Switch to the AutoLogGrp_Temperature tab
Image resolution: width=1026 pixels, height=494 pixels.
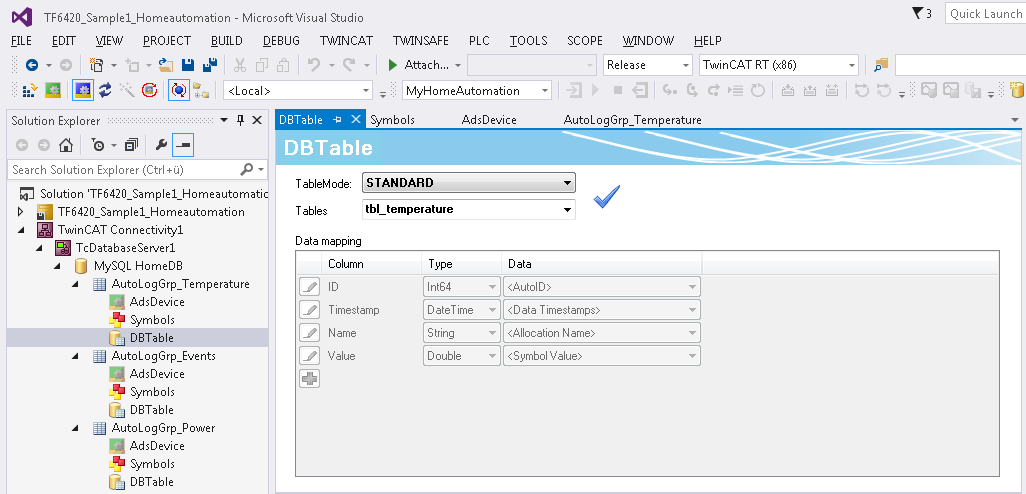coord(632,120)
